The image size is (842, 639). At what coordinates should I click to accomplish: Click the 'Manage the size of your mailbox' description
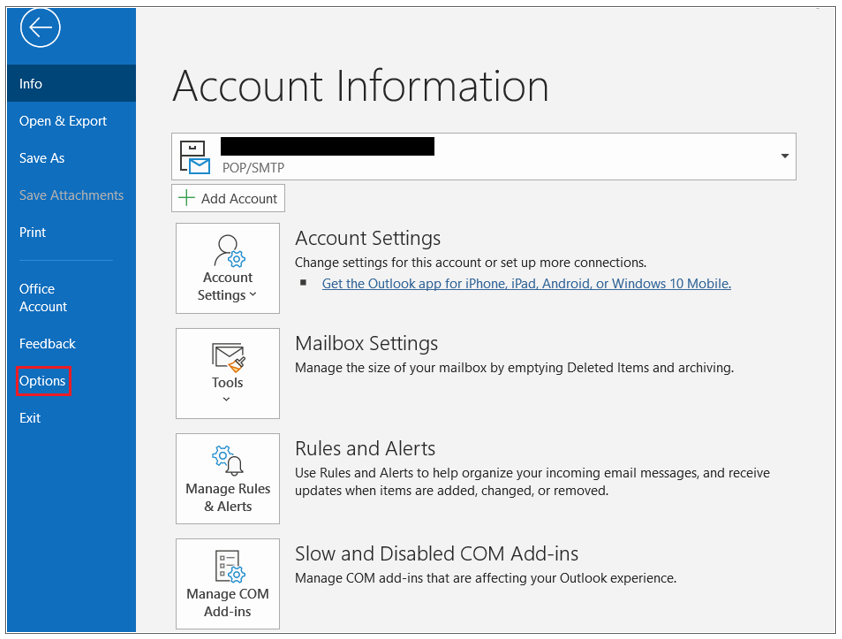point(514,368)
